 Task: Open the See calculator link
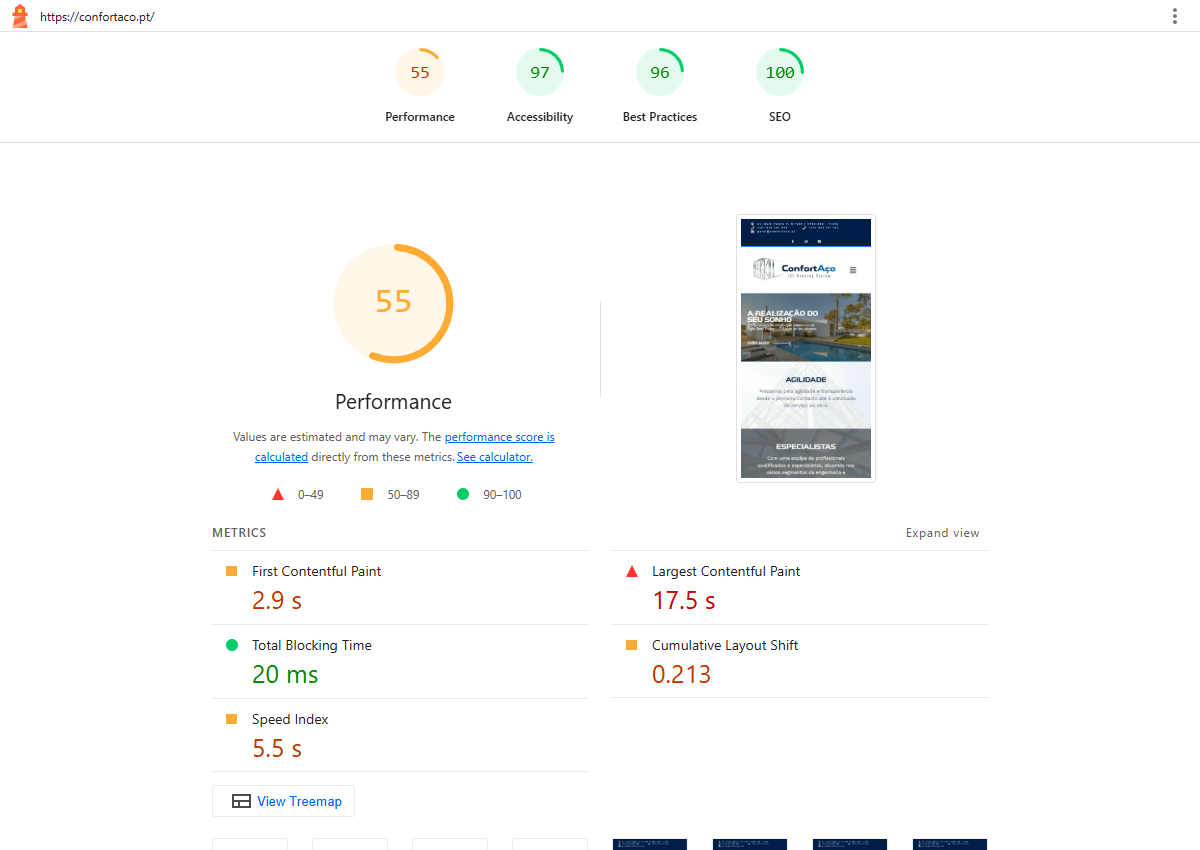(495, 457)
